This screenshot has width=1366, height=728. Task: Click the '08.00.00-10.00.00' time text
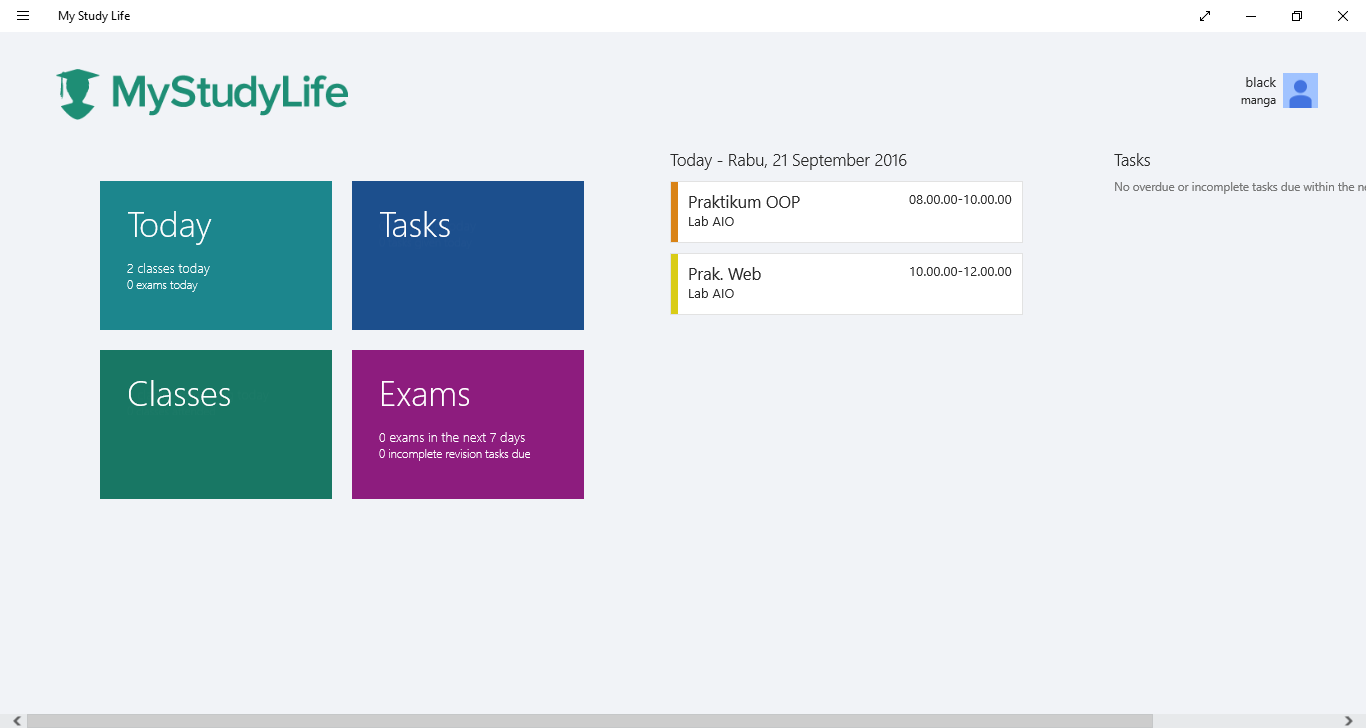click(960, 200)
